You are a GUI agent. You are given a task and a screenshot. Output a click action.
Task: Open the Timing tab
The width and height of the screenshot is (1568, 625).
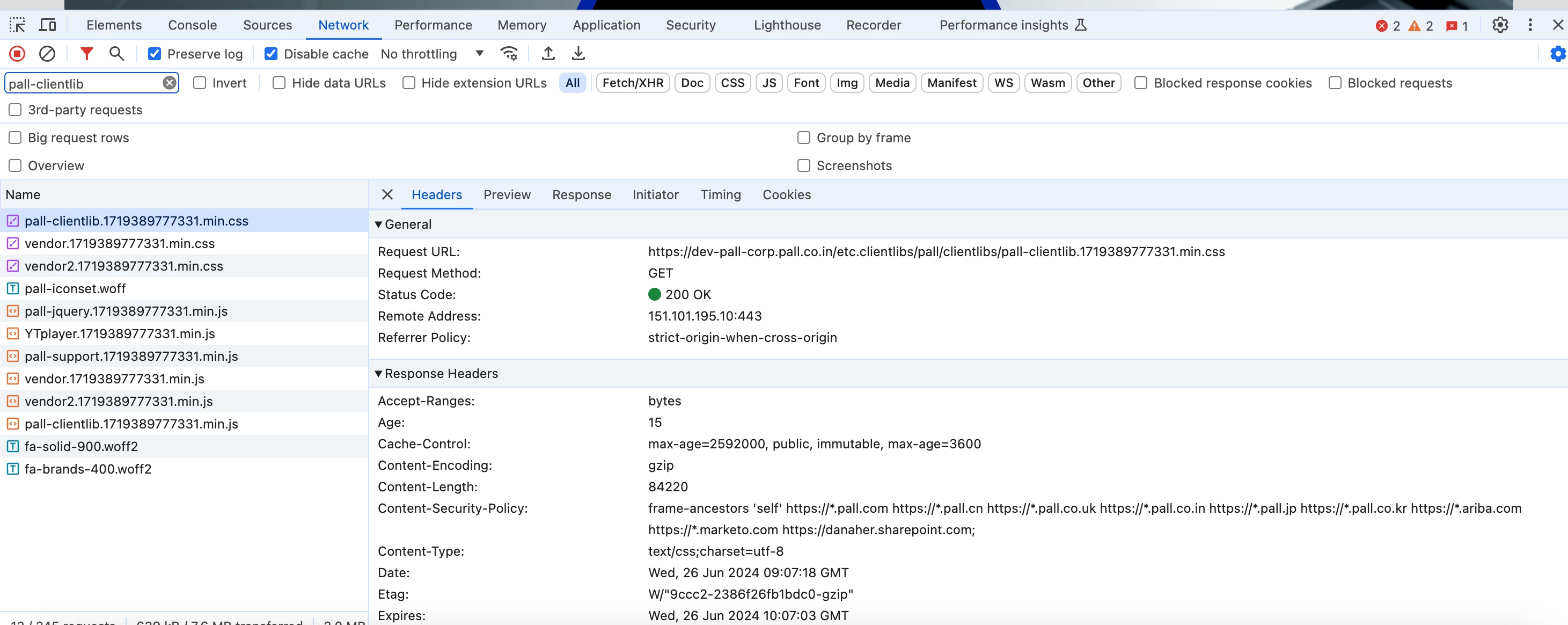coord(720,195)
